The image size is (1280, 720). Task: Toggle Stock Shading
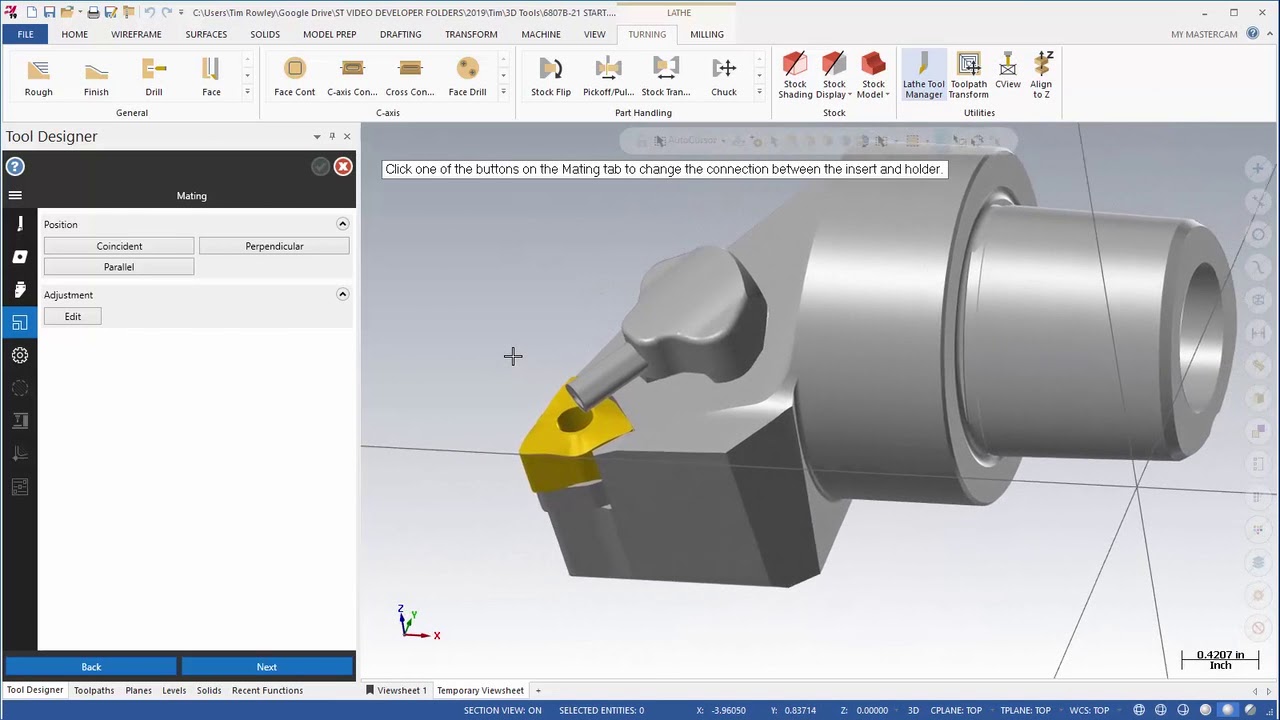point(795,76)
